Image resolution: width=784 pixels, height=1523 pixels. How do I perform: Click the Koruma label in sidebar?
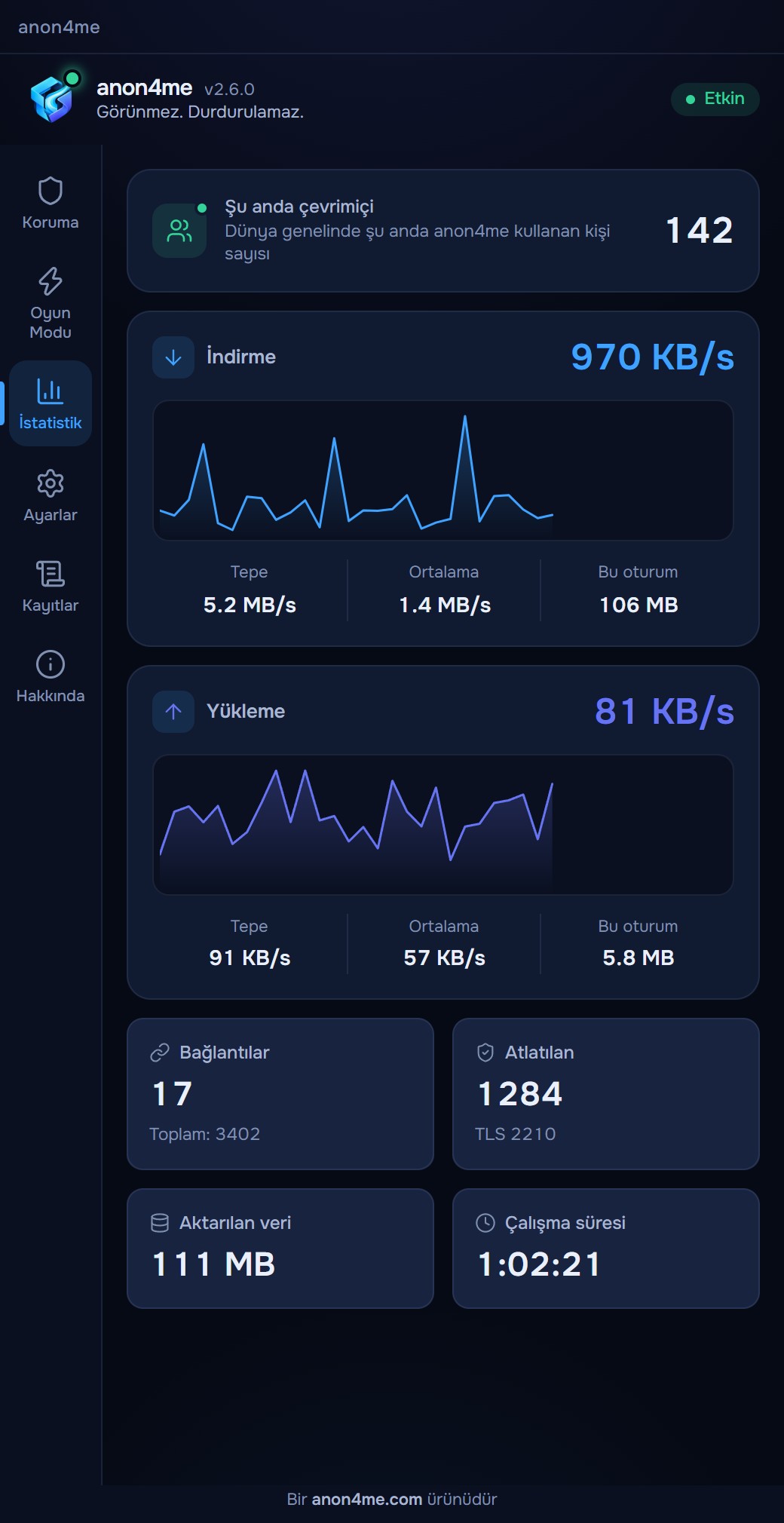tap(51, 222)
